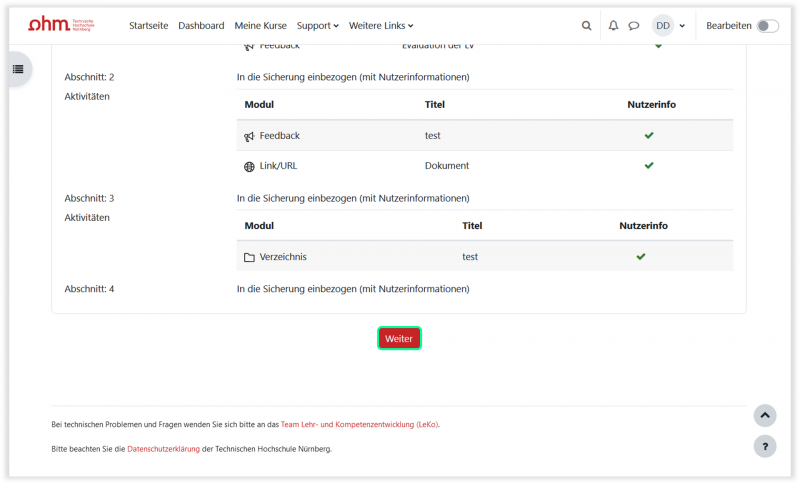This screenshot has width=800, height=484.
Task: Open the DD user account menu
Action: coord(668,26)
